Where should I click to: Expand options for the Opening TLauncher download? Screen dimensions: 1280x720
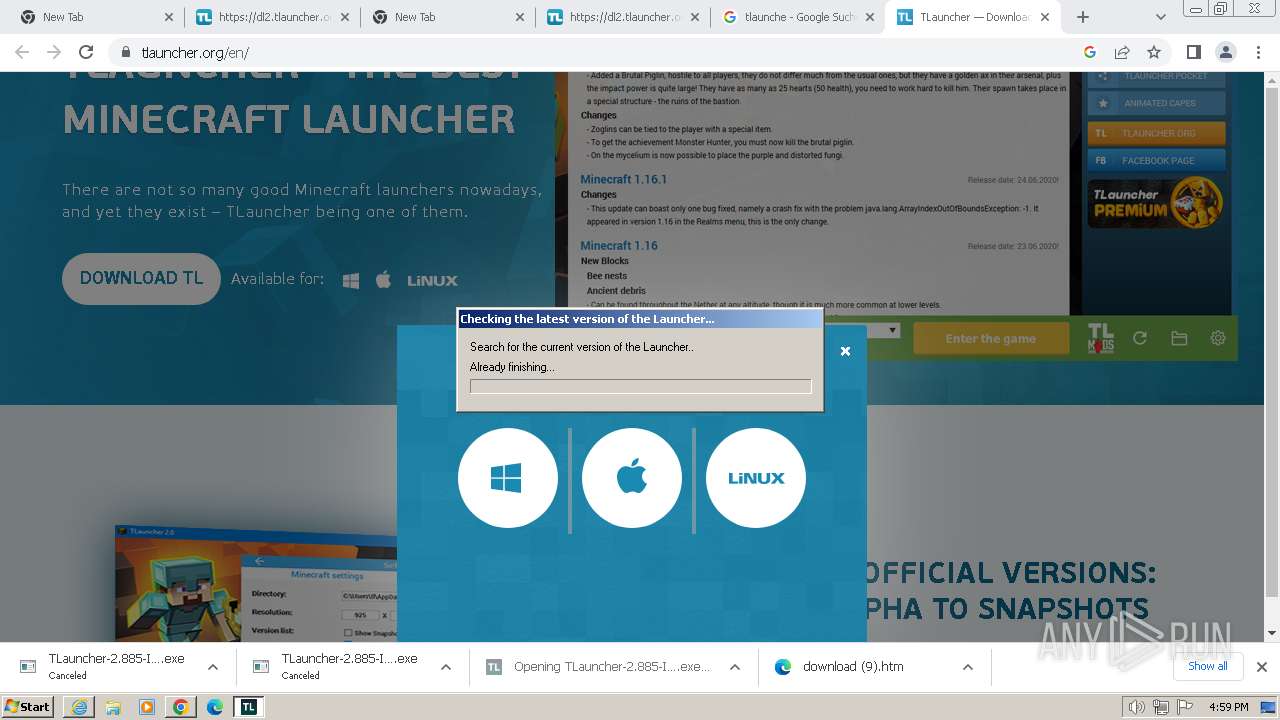tap(735, 667)
